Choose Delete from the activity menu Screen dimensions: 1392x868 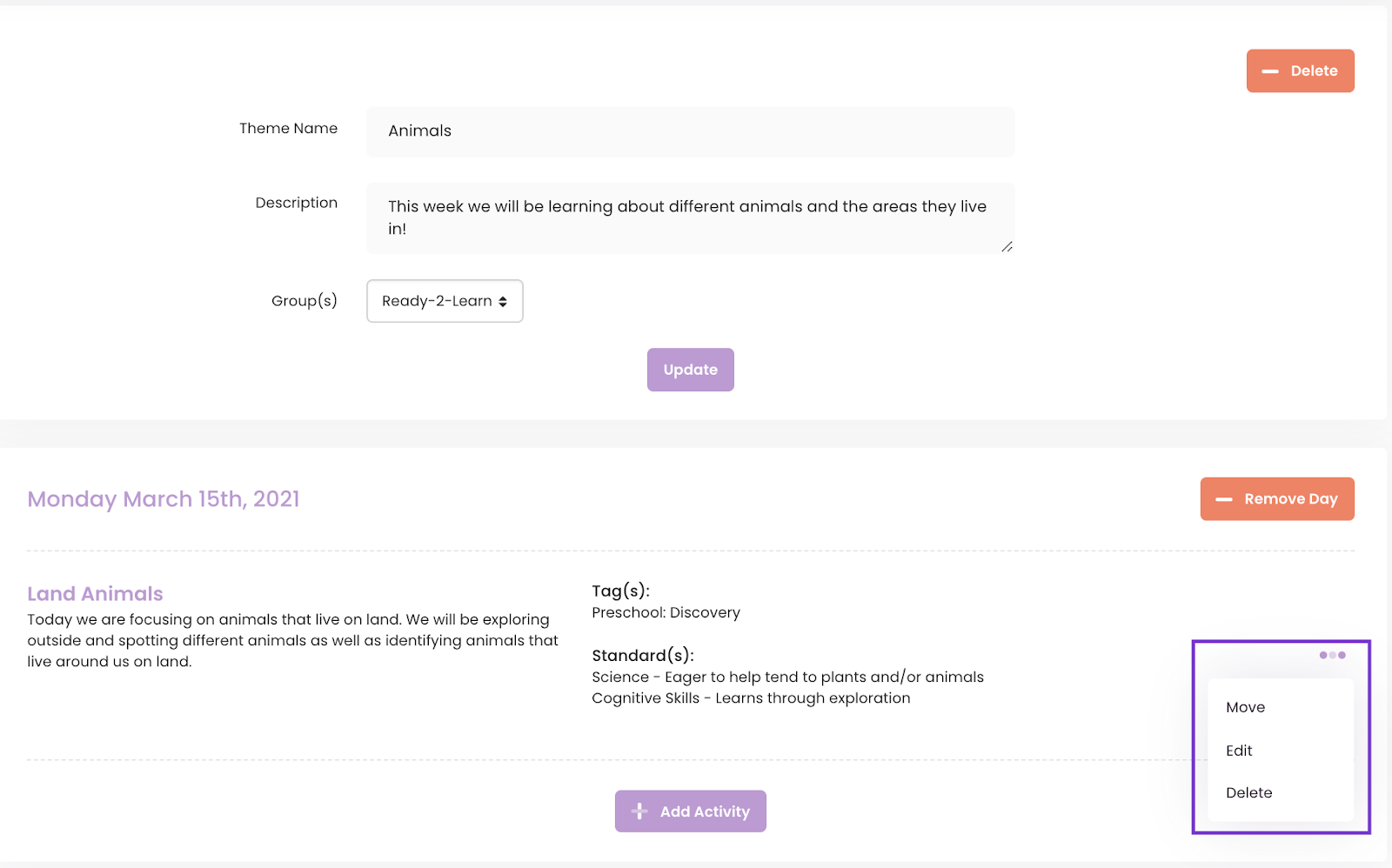coord(1248,792)
